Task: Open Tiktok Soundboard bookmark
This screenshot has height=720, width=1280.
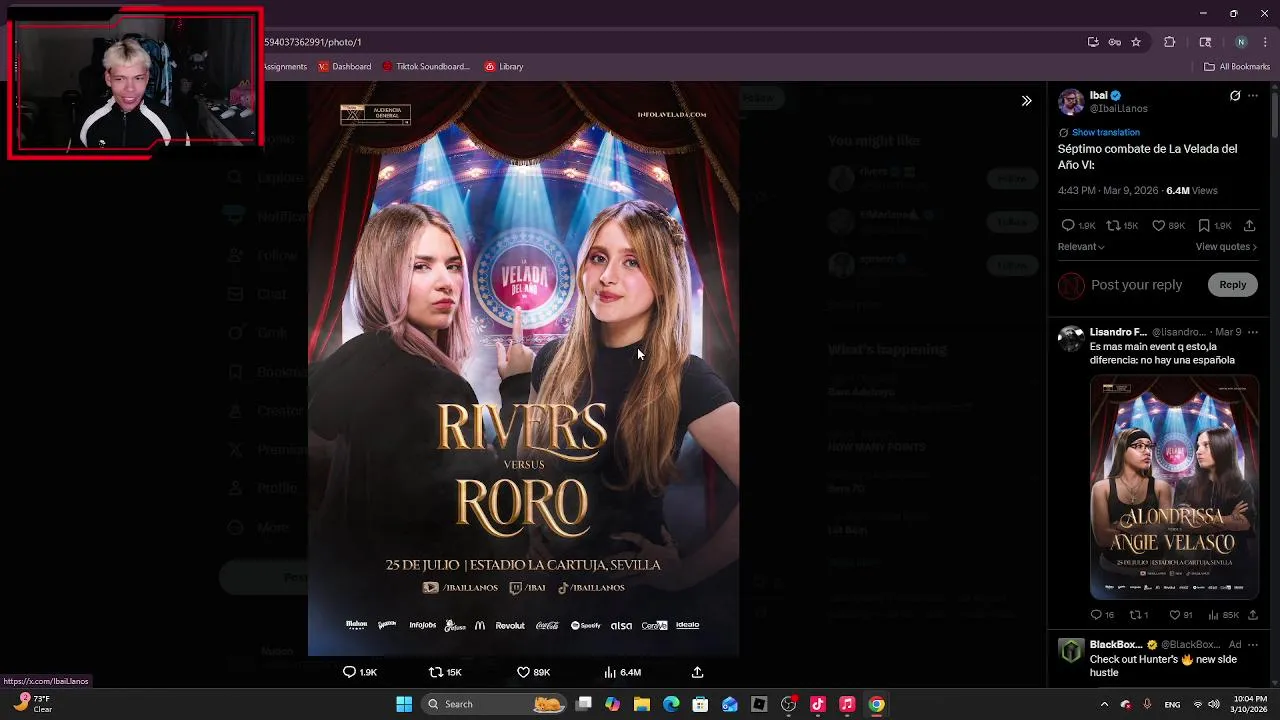Action: tap(425, 67)
